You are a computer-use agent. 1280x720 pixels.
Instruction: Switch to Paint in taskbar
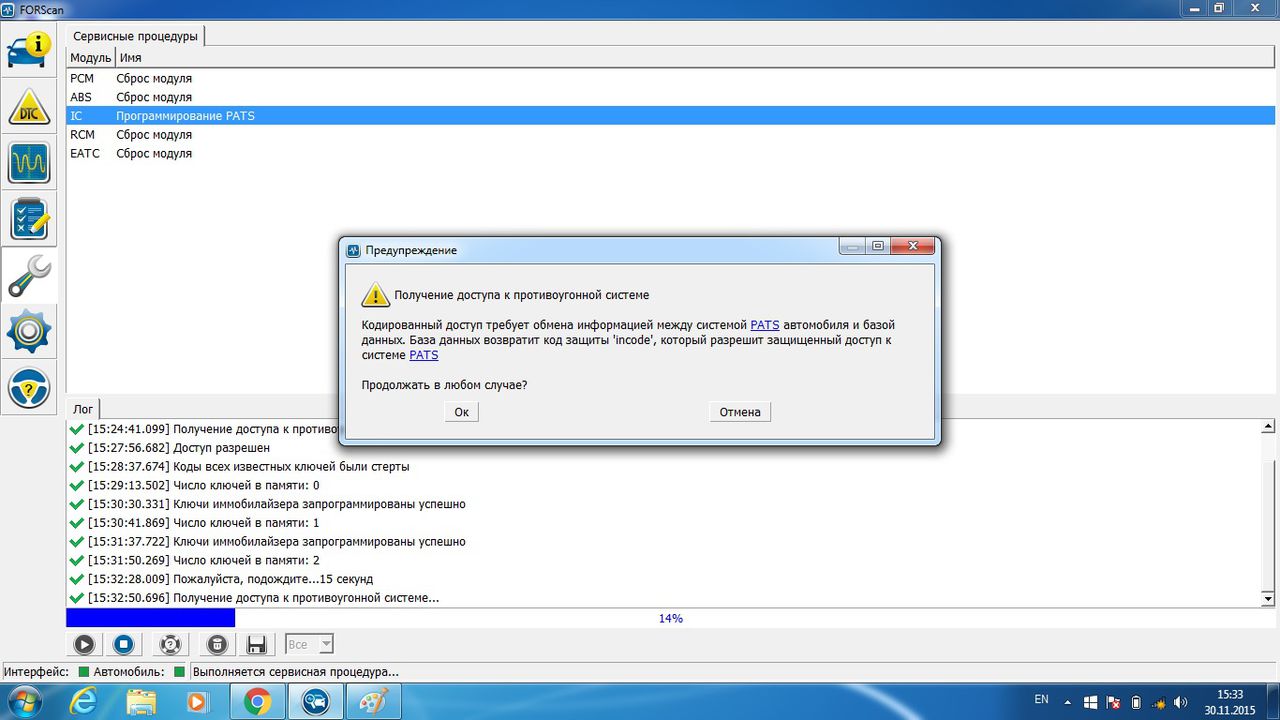pos(373,702)
